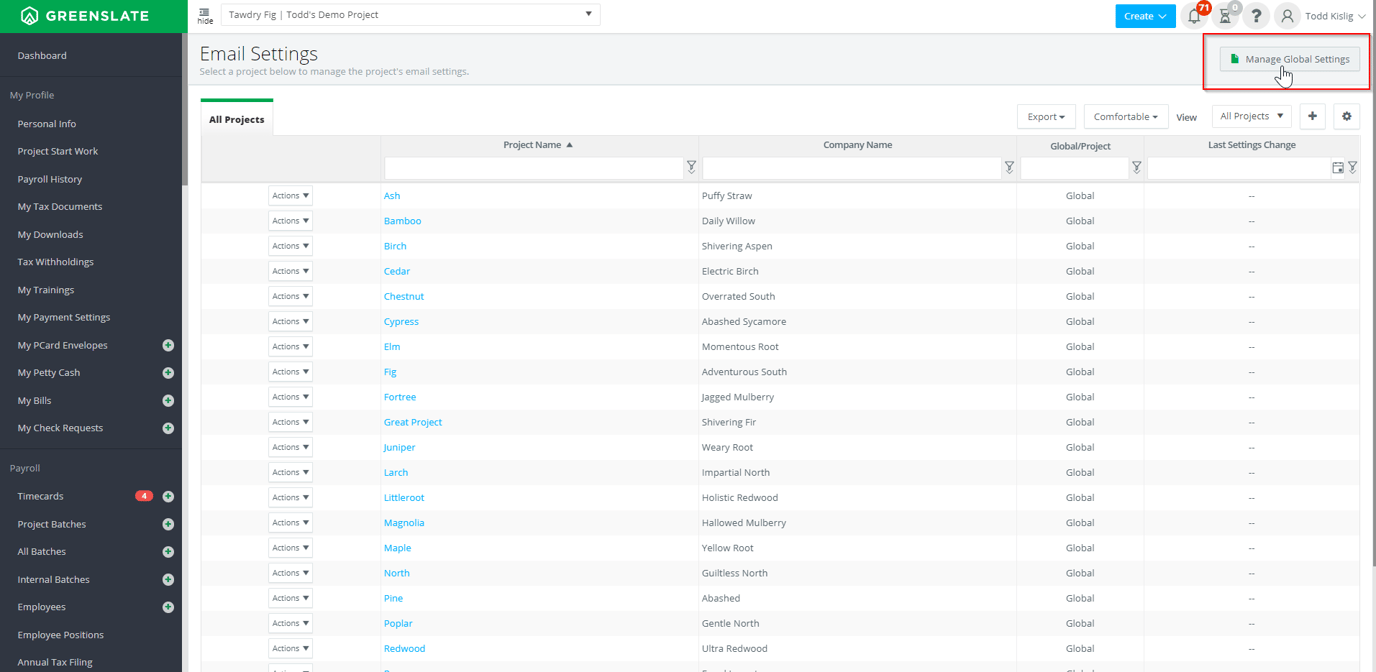
Task: Open the help question mark icon
Action: tap(1256, 16)
